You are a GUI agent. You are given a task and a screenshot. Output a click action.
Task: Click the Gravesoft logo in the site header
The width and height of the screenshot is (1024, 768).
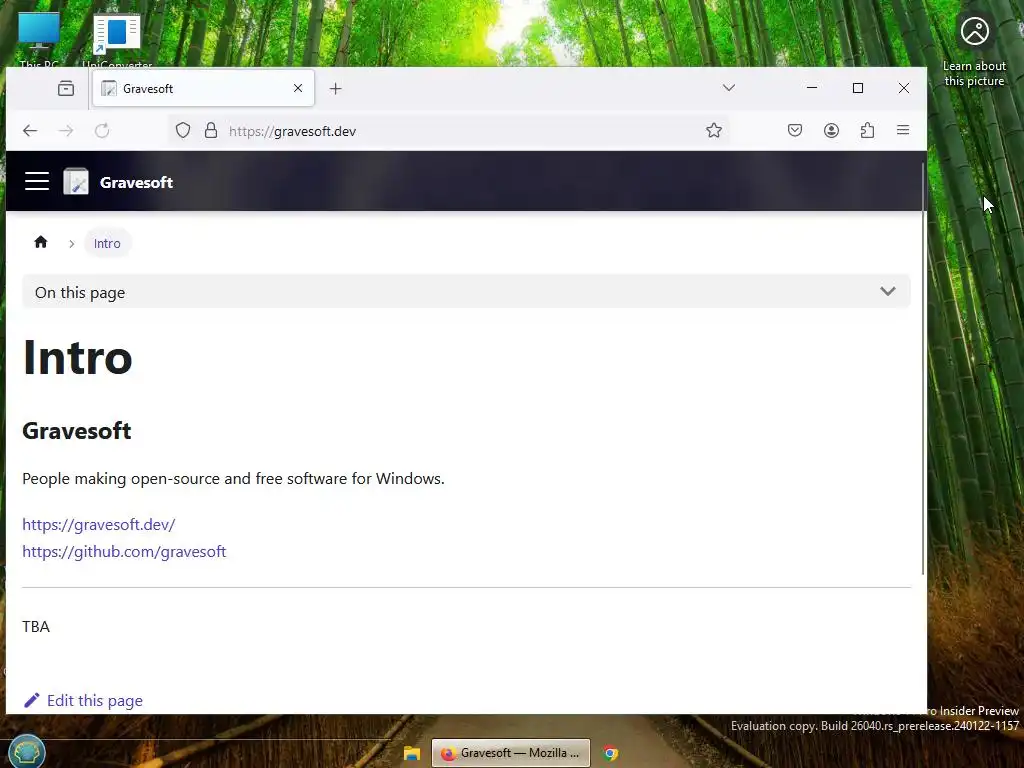76,182
